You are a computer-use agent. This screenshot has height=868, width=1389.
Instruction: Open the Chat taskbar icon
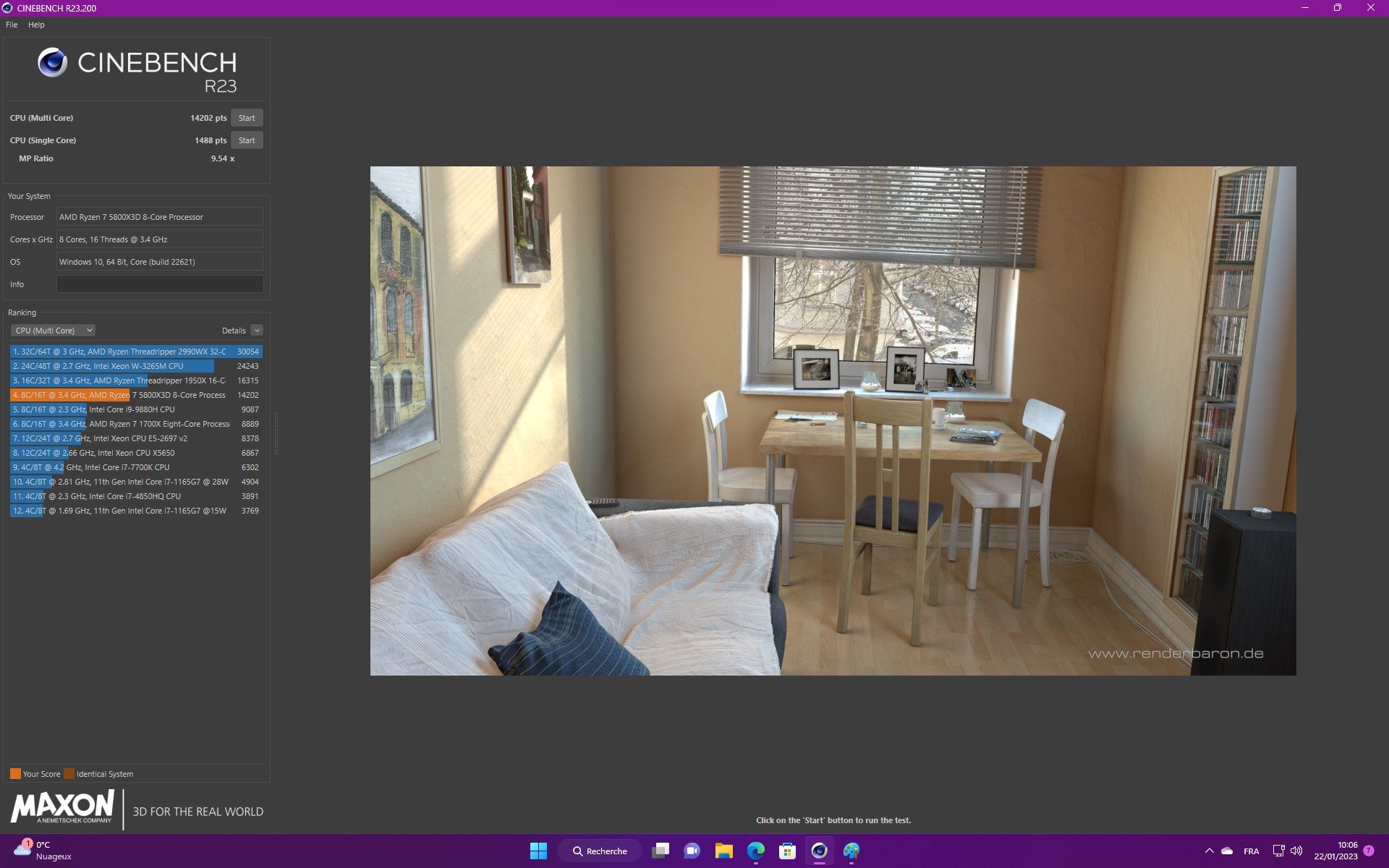692,851
